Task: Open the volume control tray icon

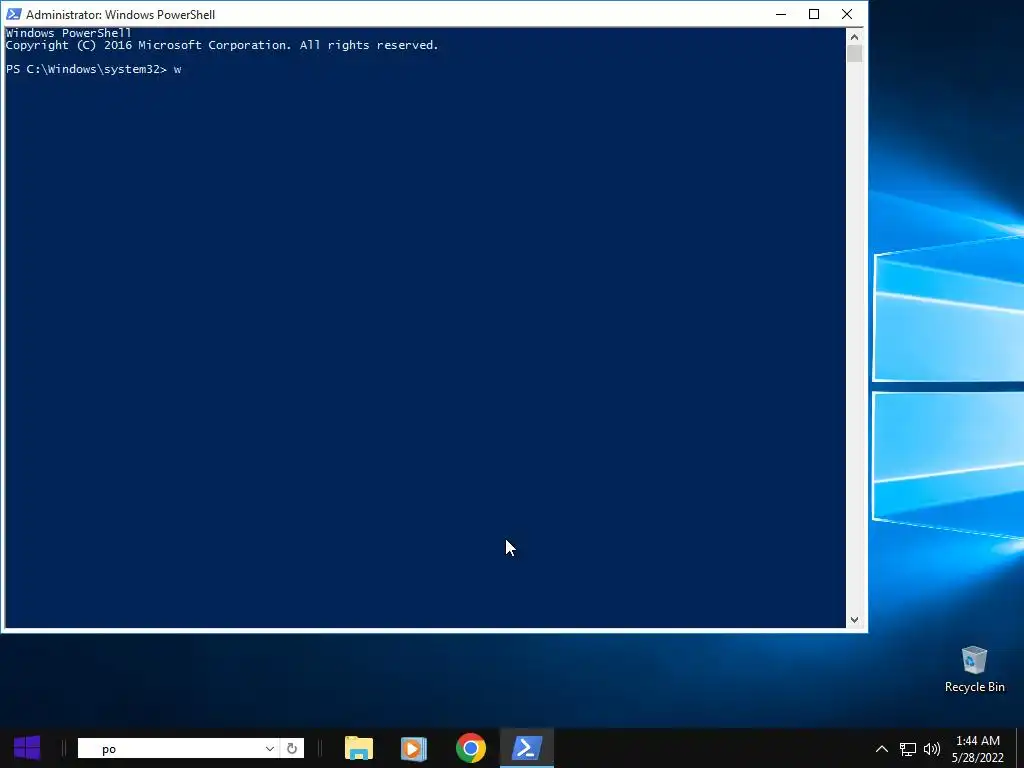Action: (x=932, y=749)
